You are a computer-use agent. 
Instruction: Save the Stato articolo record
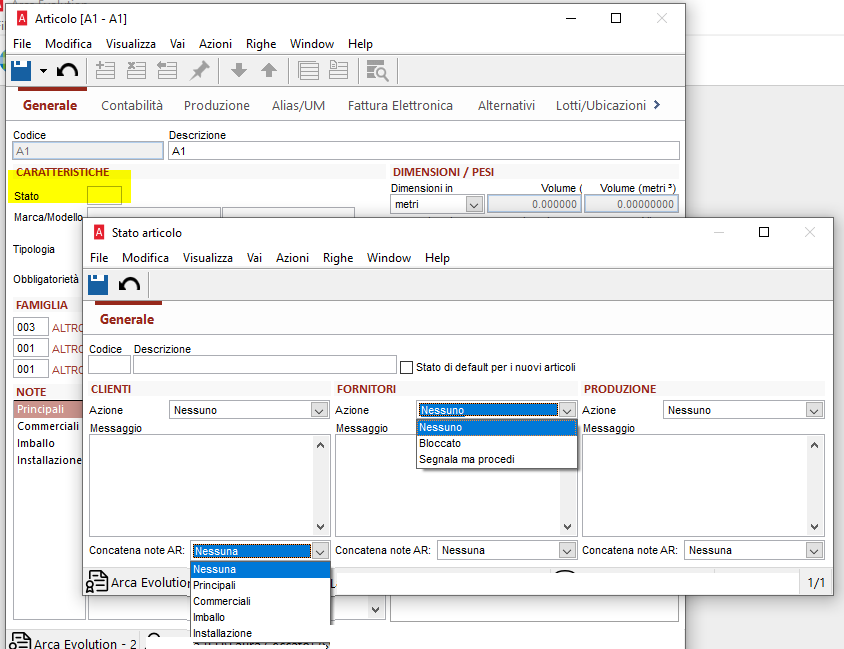click(98, 284)
